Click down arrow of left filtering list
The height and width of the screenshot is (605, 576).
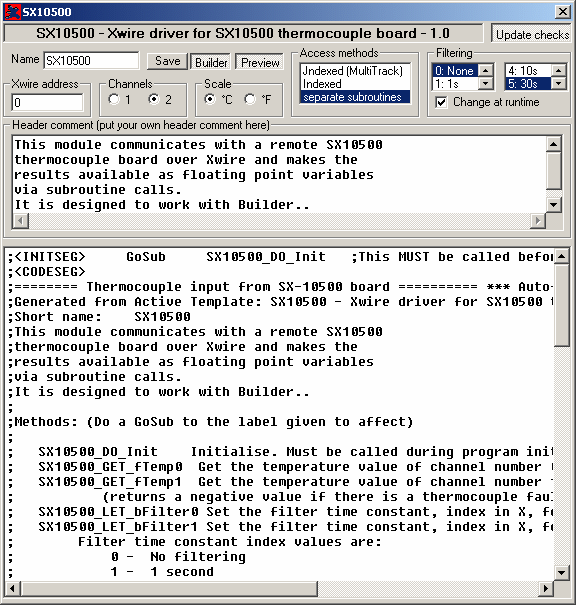485,83
